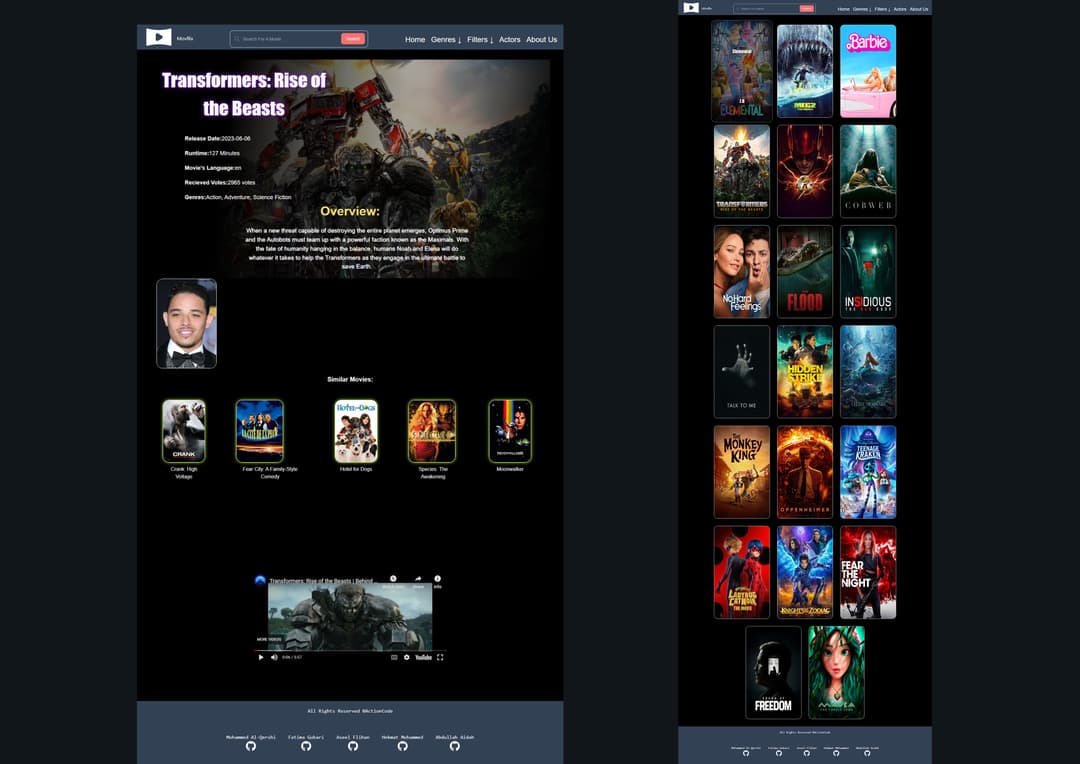1080x764 pixels.
Task: Open the first GitHub icon in grid page footer
Action: pyautogui.click(x=746, y=753)
